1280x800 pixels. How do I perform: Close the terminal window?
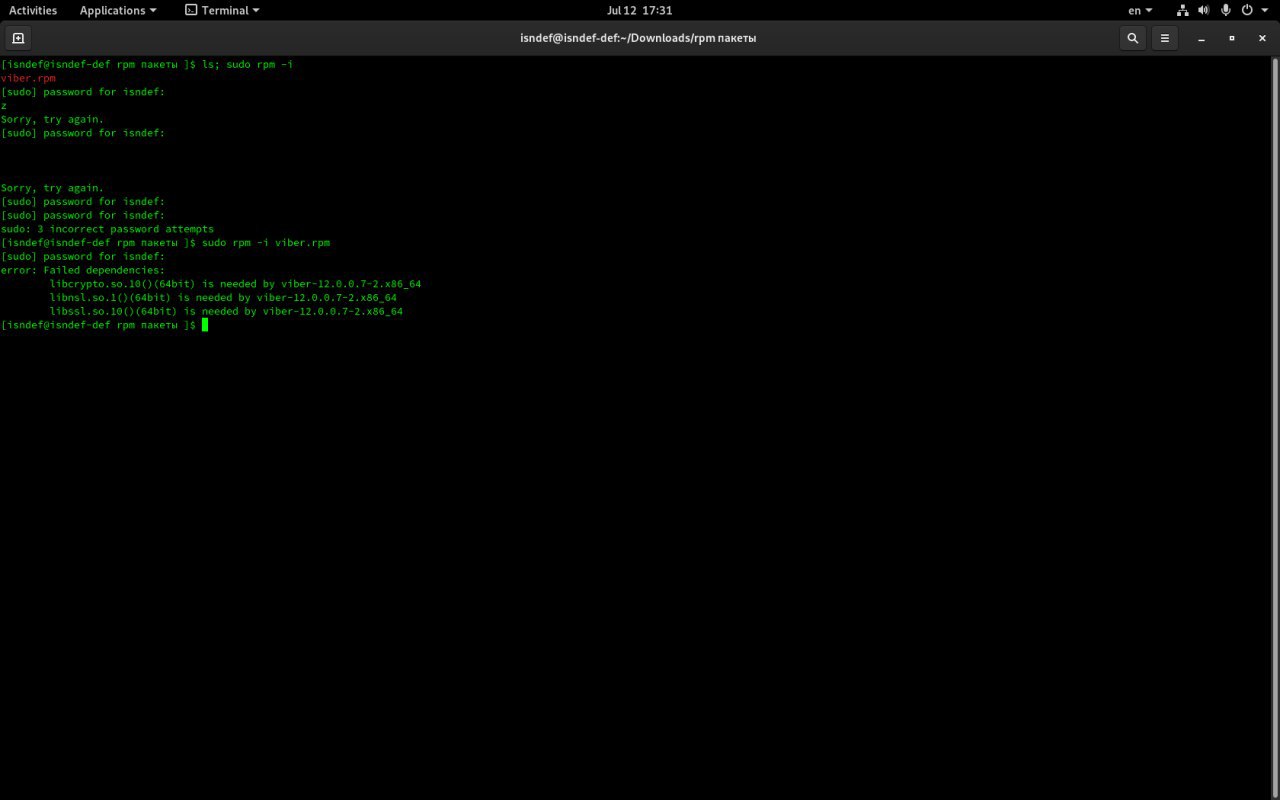click(x=1262, y=38)
